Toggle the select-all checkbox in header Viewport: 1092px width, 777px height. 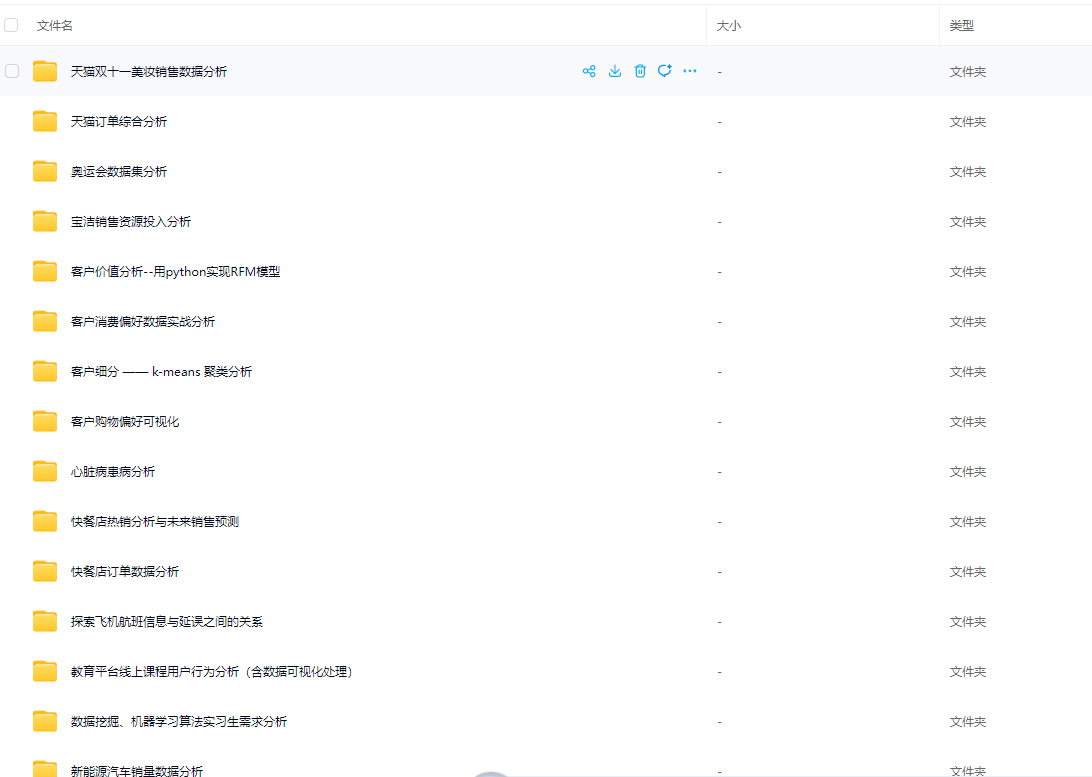coord(12,25)
